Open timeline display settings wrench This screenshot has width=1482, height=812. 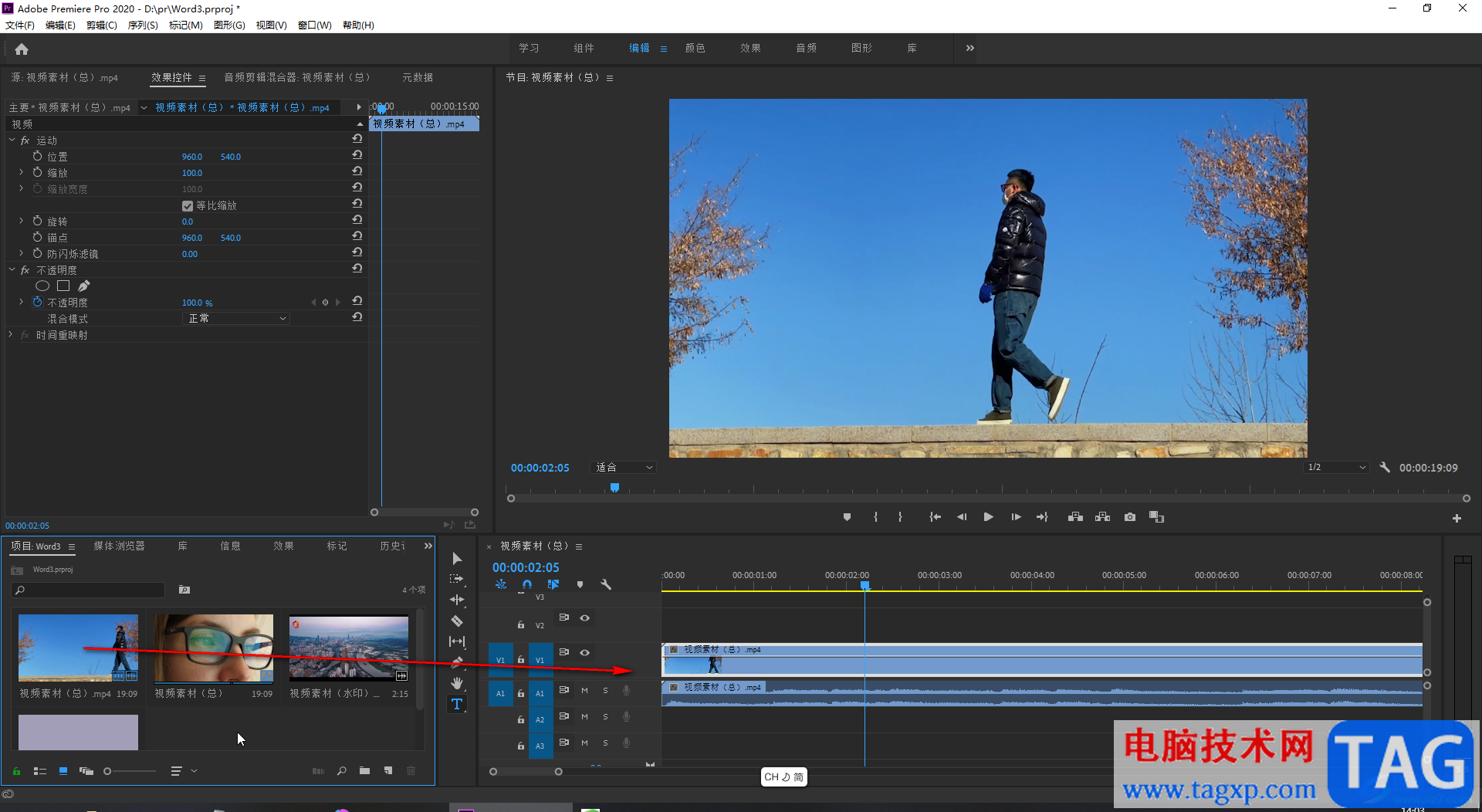[606, 584]
